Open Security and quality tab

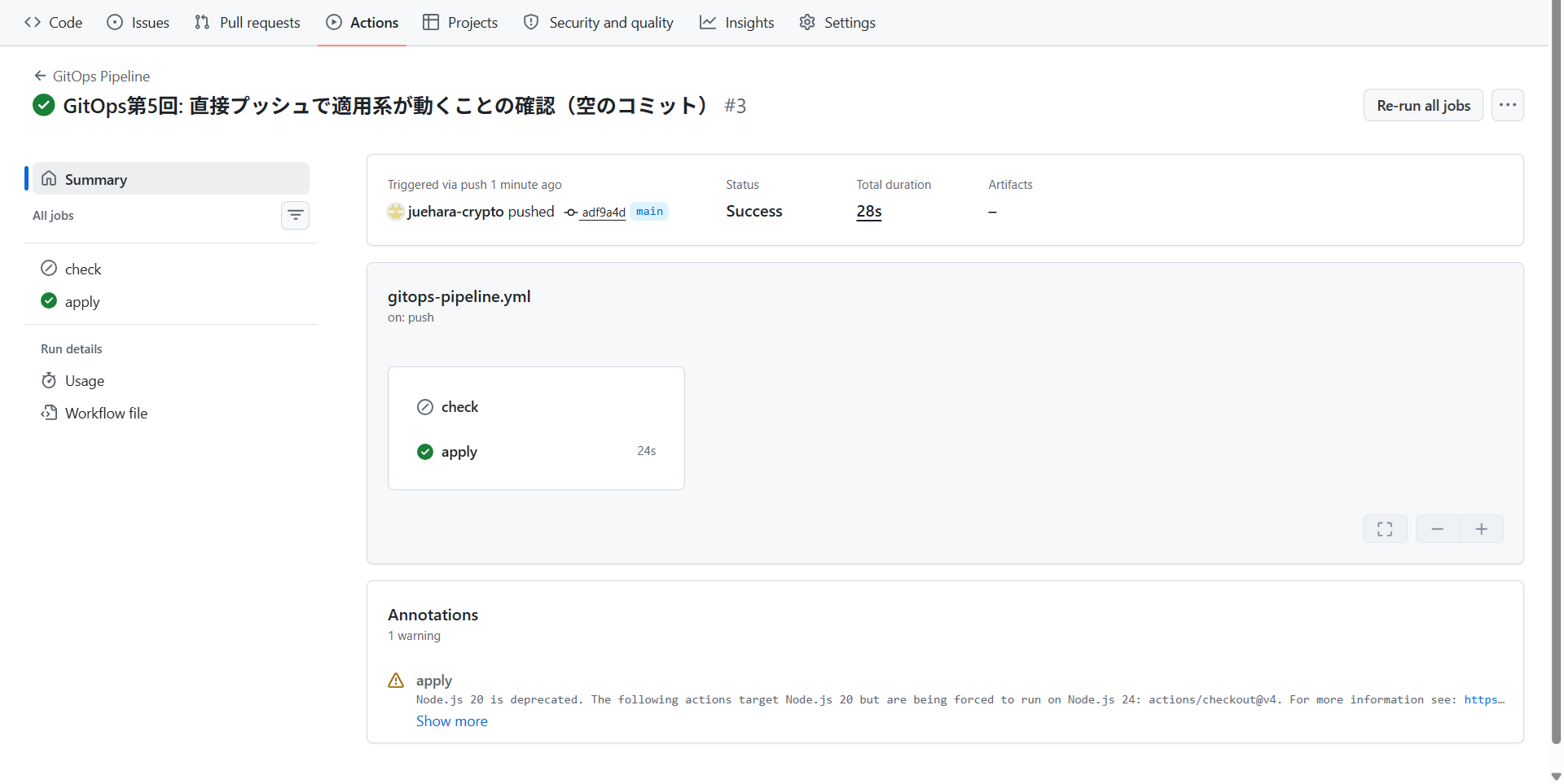click(599, 23)
